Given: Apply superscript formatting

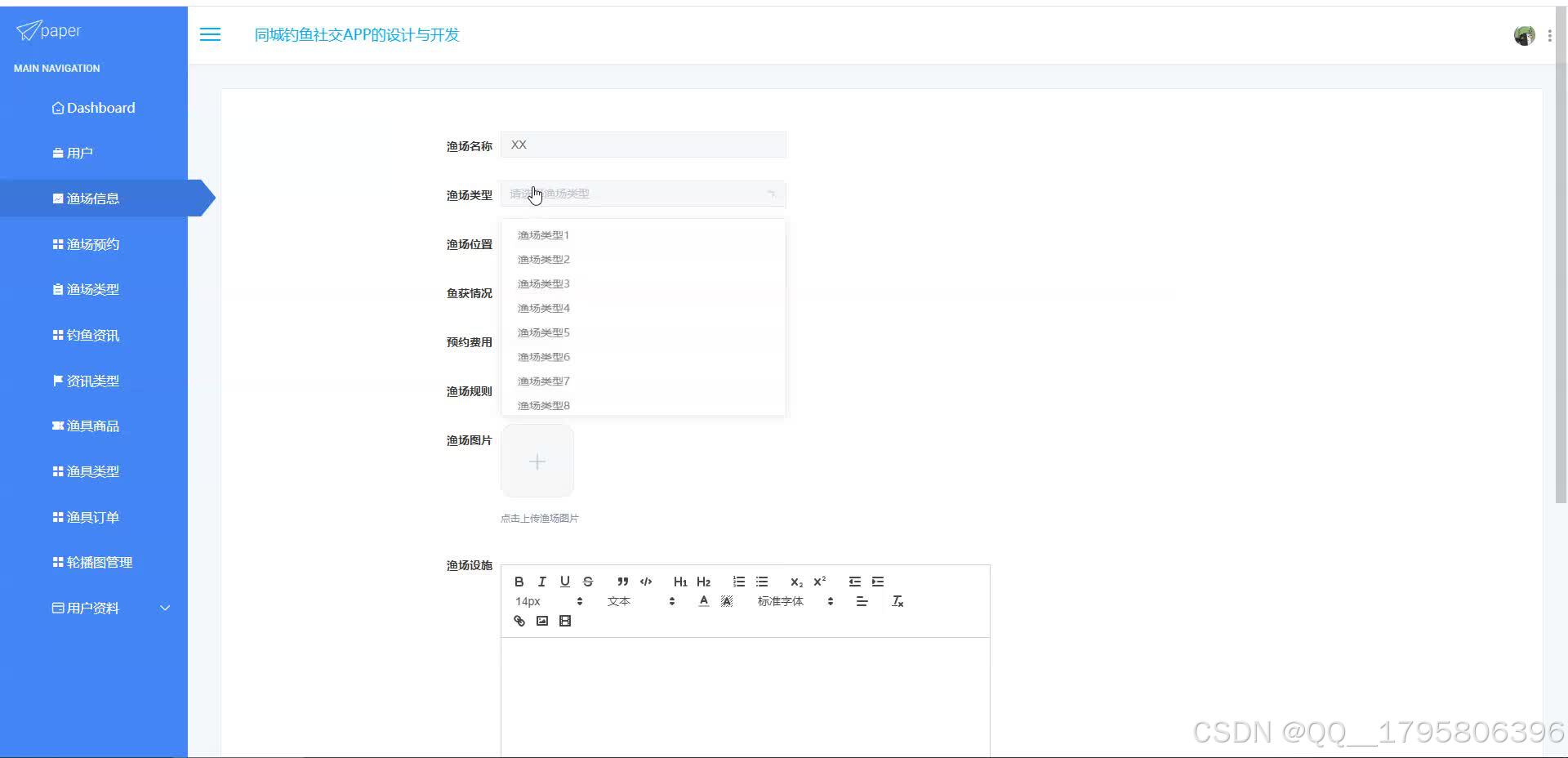Looking at the screenshot, I should [x=819, y=582].
